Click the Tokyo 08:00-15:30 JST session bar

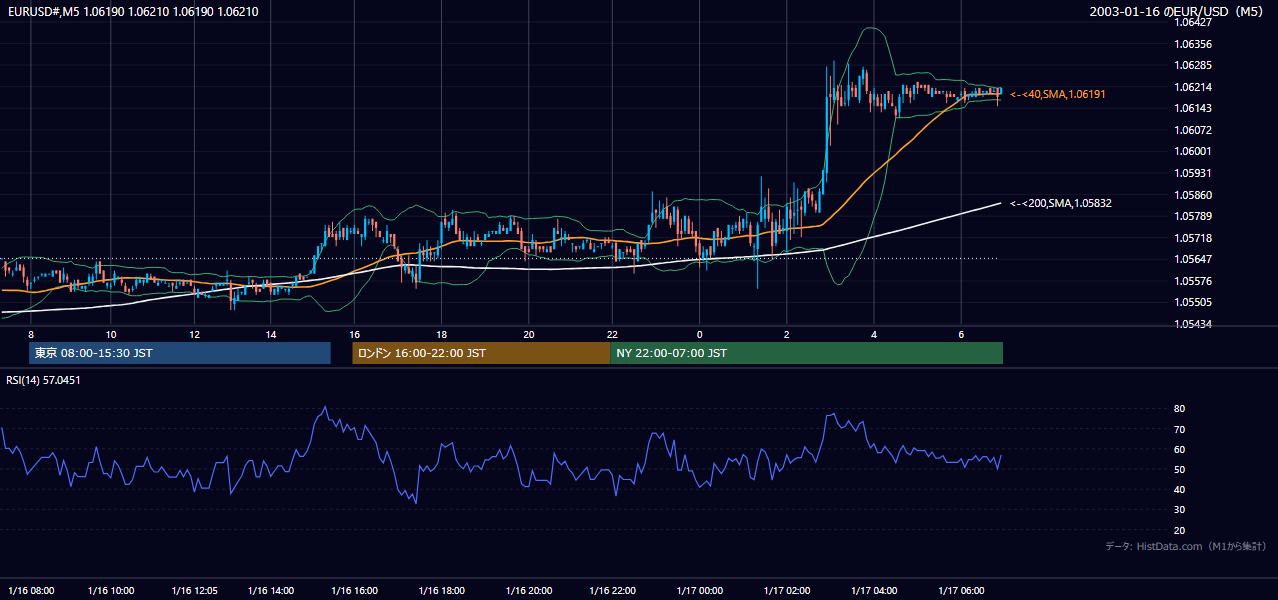[x=180, y=353]
